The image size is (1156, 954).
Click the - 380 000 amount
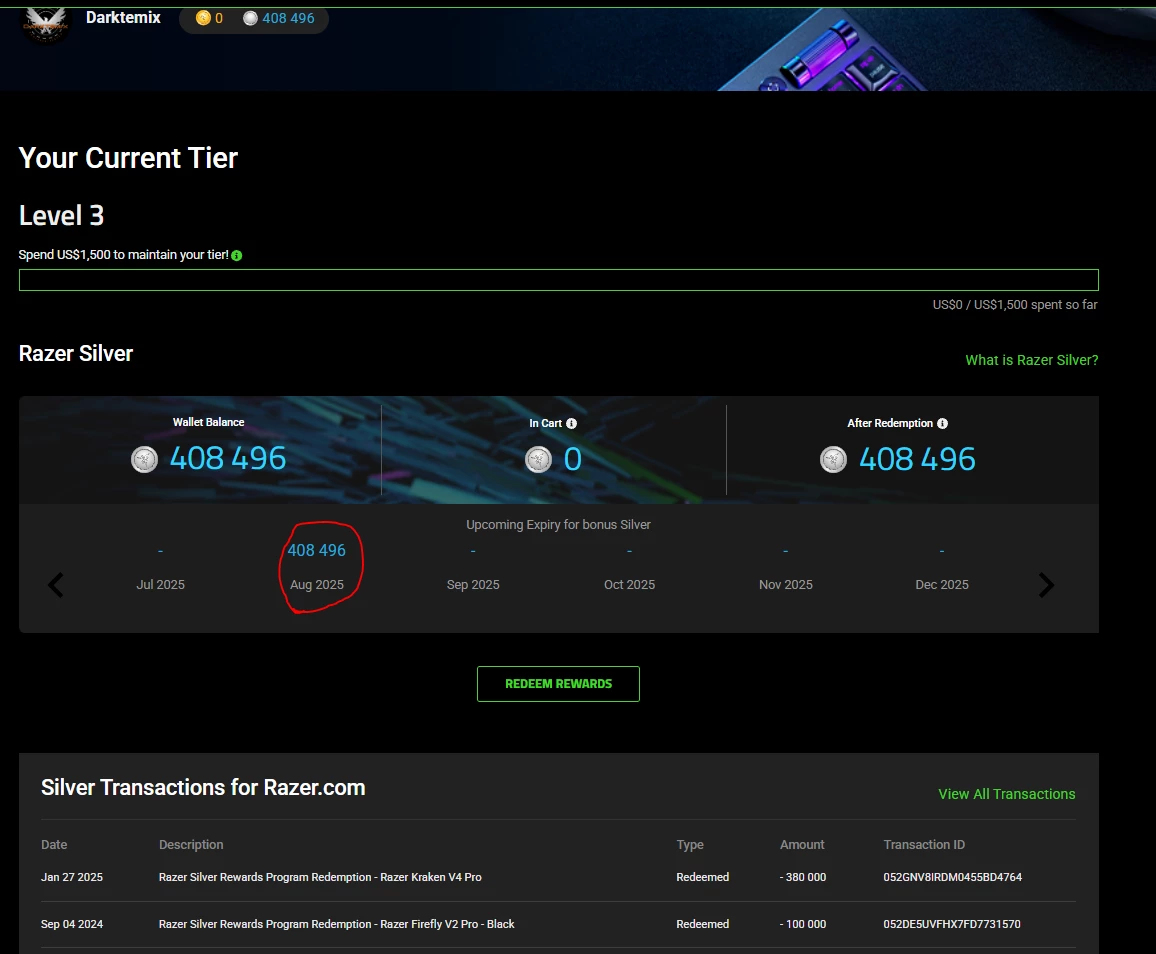pos(803,877)
